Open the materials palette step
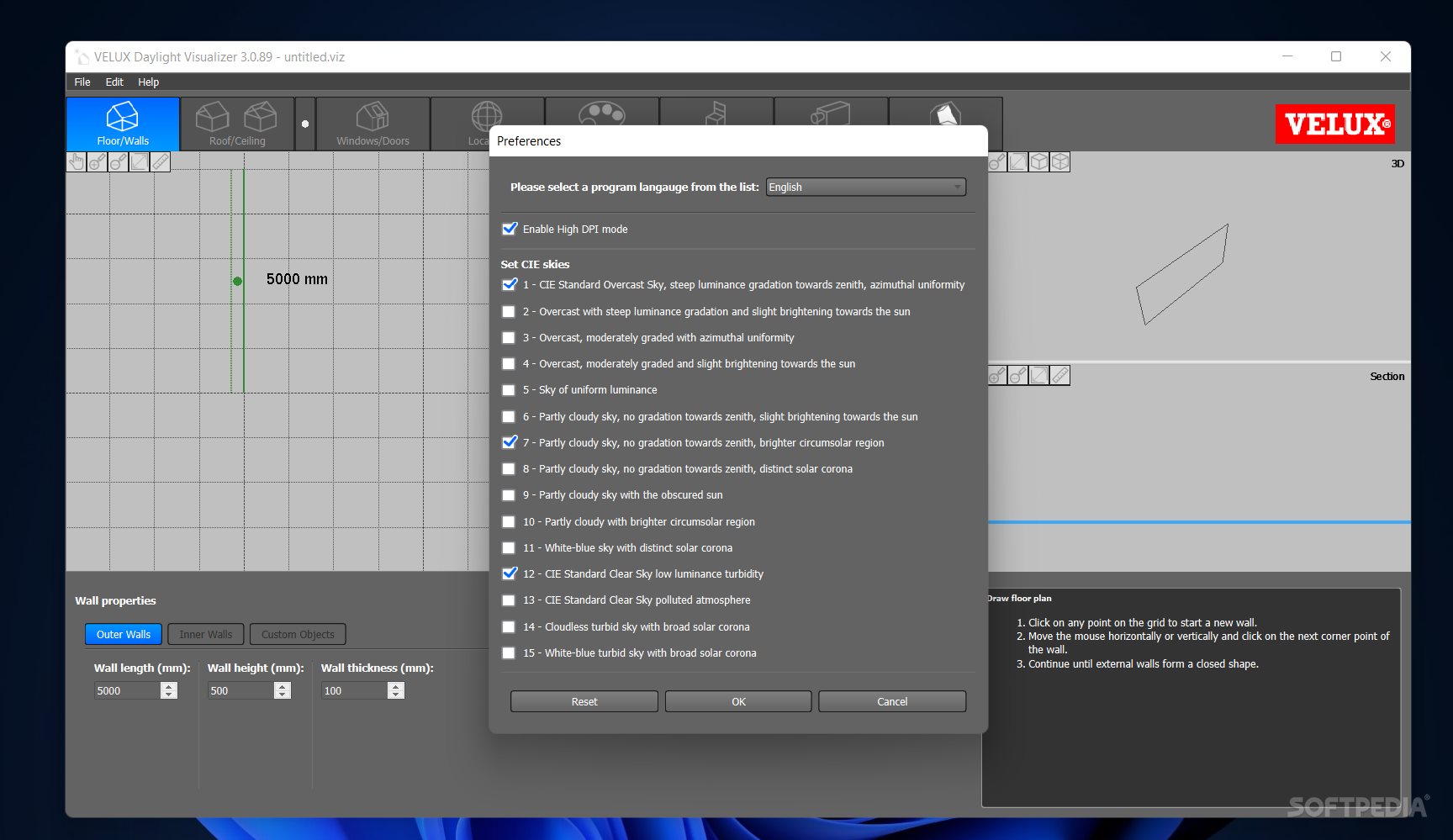Screen dimensions: 1453x840 [x=601, y=113]
